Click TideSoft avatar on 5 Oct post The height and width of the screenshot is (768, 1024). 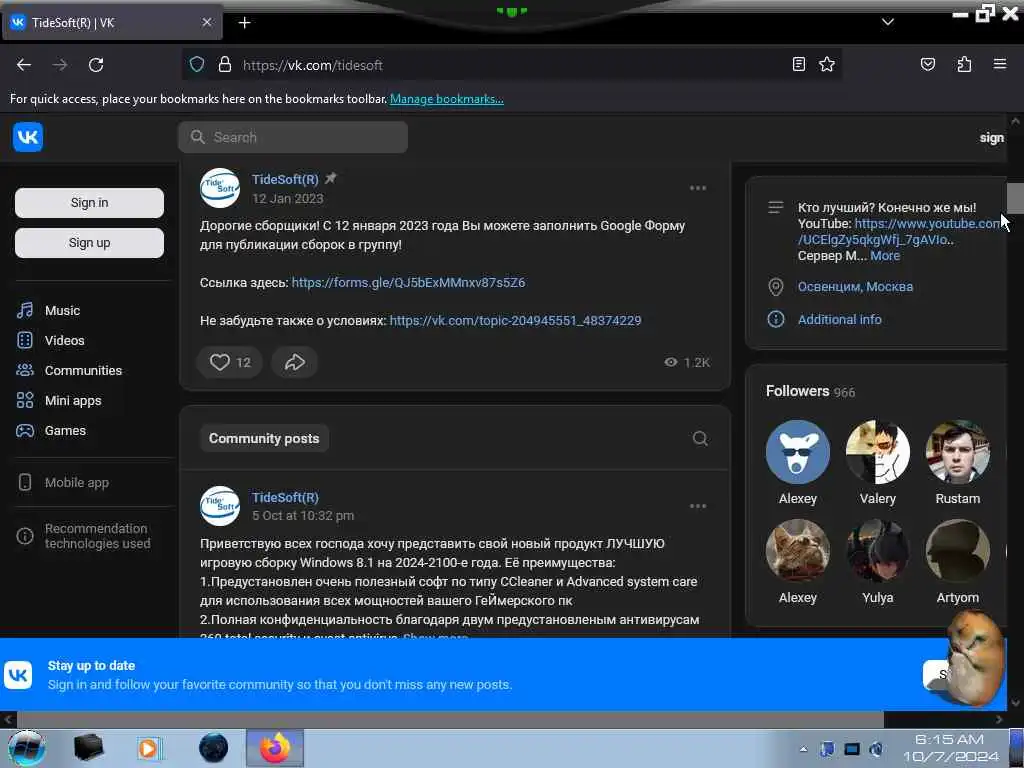(x=219, y=506)
